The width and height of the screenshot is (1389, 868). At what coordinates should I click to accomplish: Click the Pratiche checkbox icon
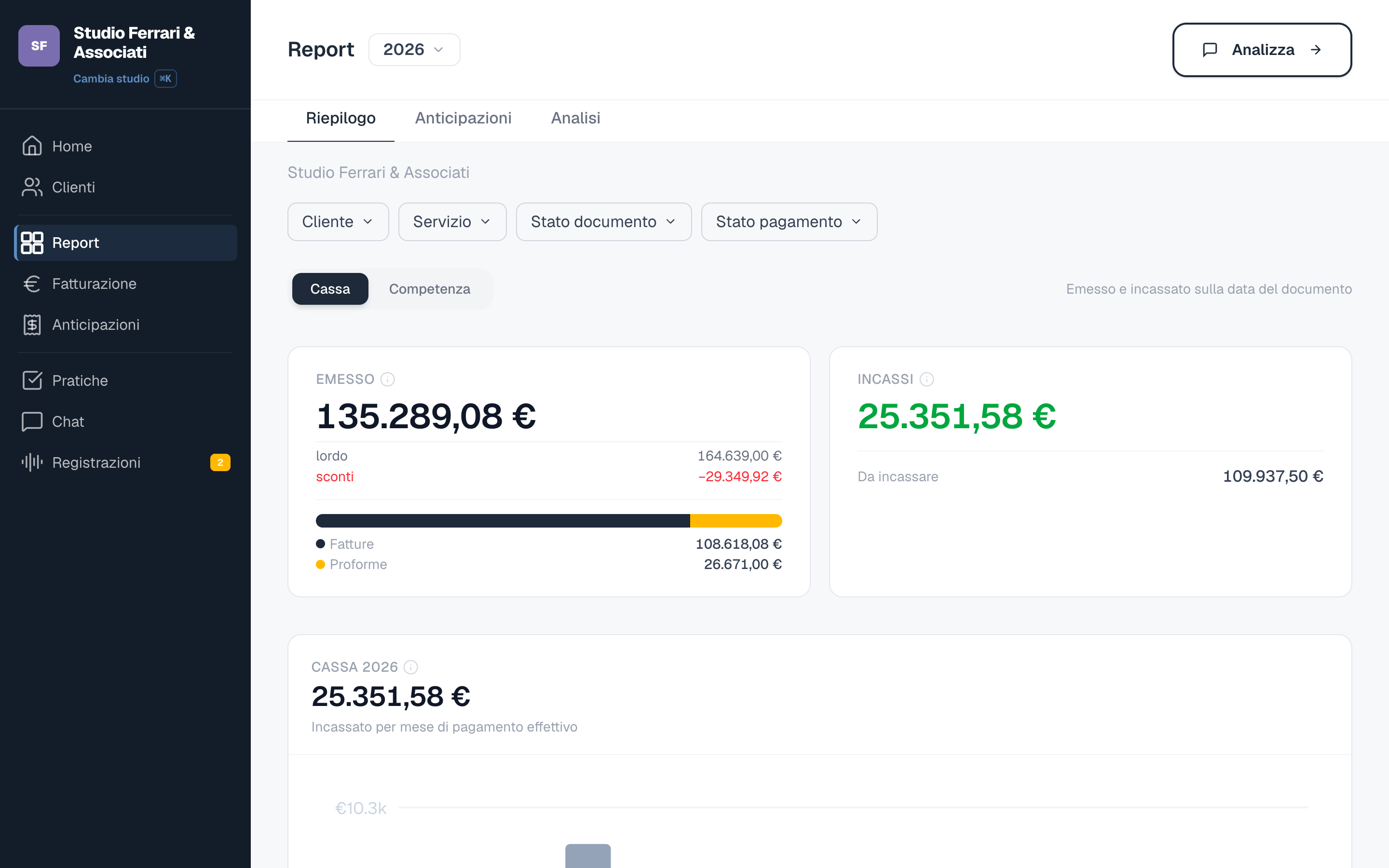click(32, 380)
